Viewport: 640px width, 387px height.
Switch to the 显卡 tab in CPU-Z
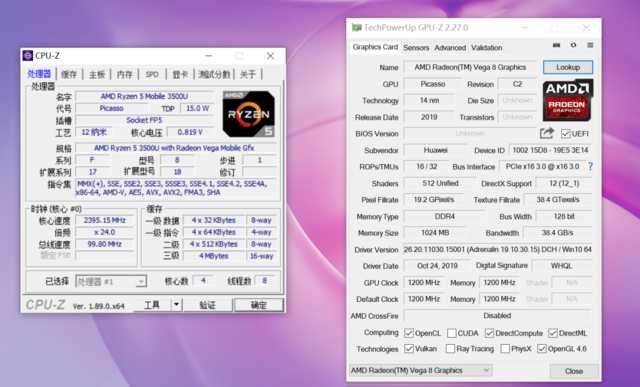point(180,74)
